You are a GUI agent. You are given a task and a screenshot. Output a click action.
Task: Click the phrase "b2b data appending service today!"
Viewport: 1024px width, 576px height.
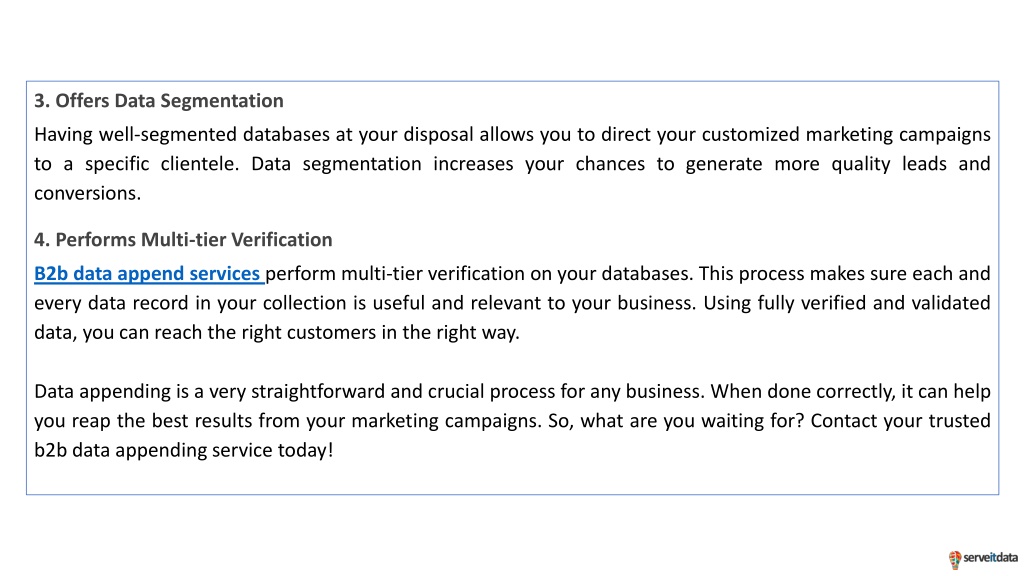click(x=184, y=450)
